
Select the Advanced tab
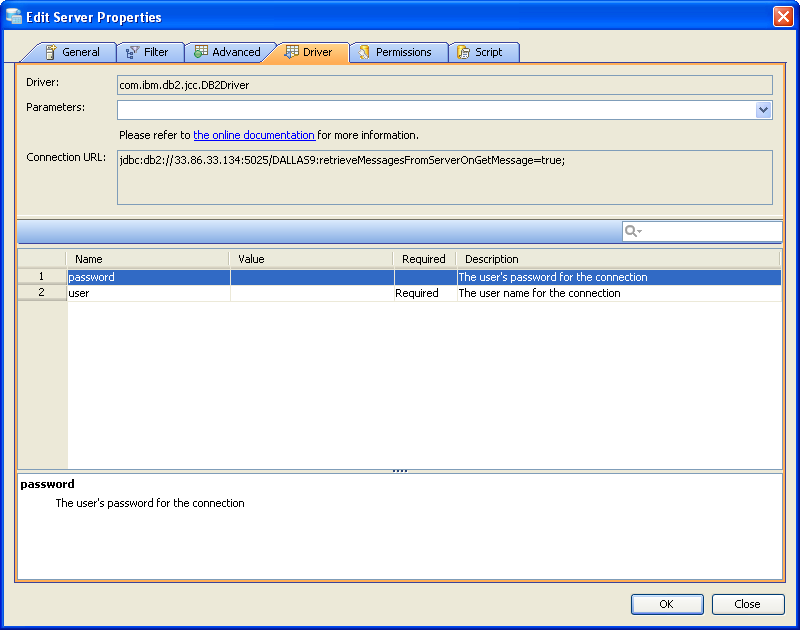point(228,52)
